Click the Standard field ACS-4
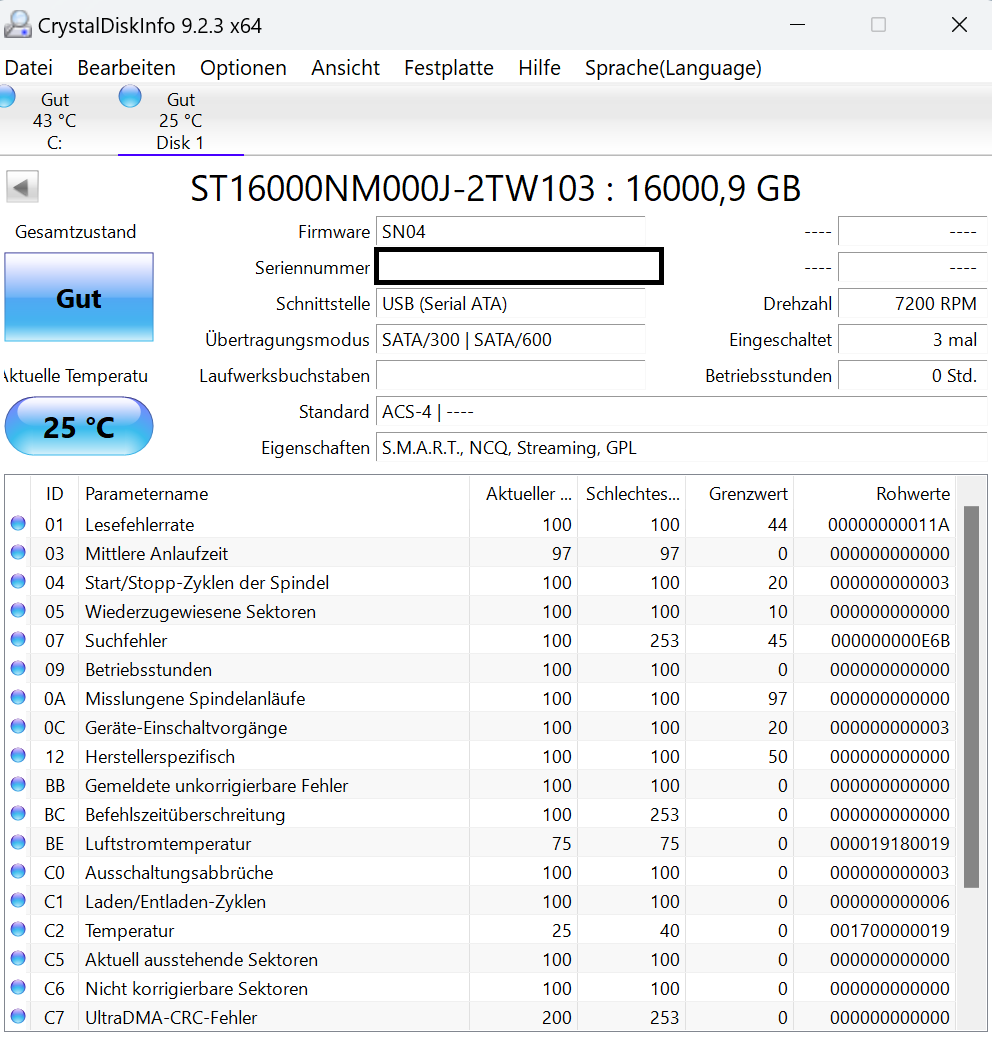The width and height of the screenshot is (992, 1037). (681, 412)
